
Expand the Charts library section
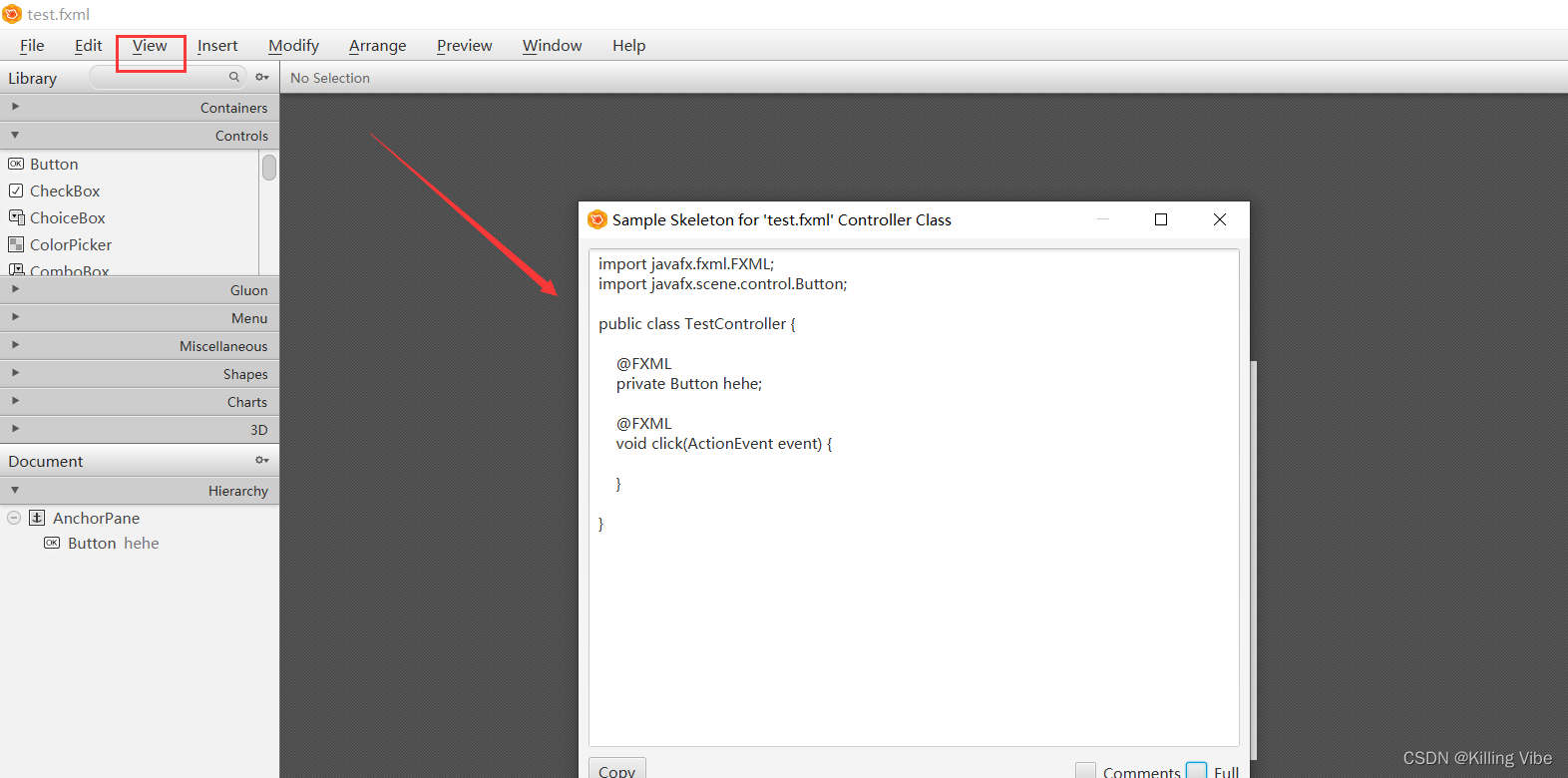point(15,400)
